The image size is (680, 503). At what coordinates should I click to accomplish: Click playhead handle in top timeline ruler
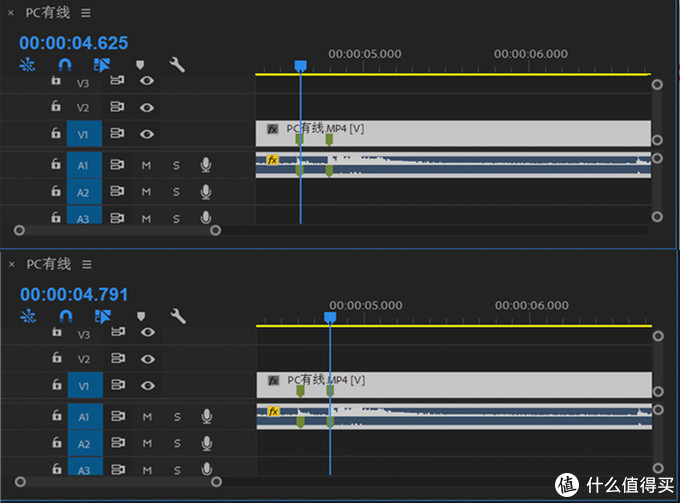[301, 66]
